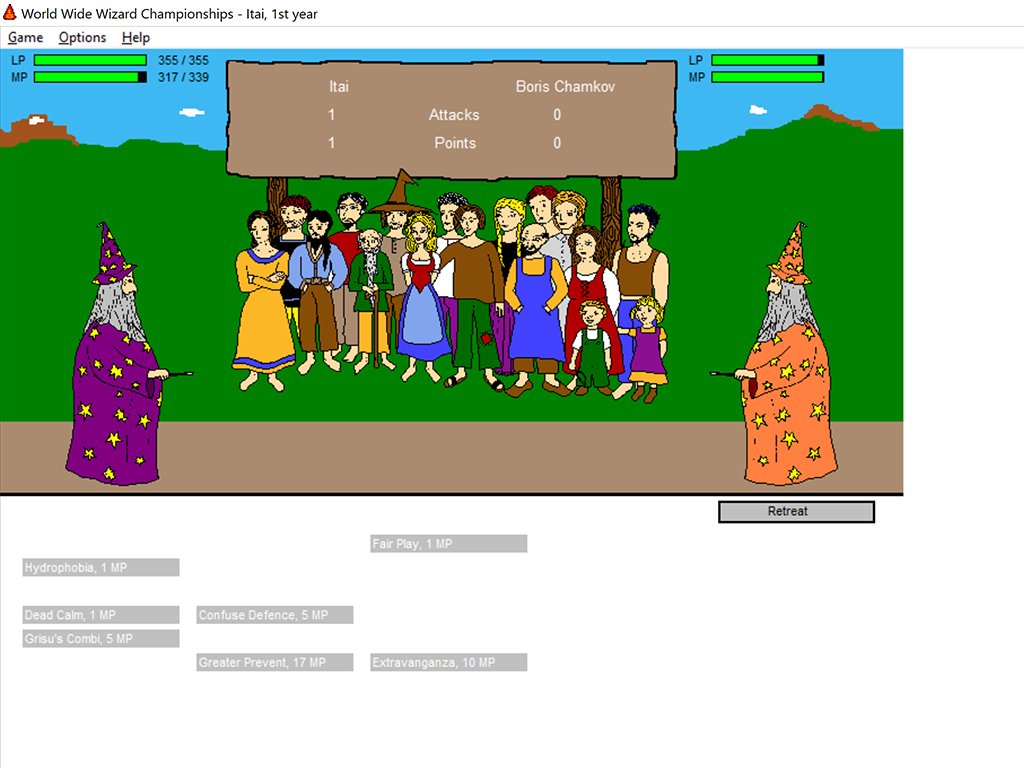Viewport: 1024px width, 768px height.
Task: Click the spectator with the brown pointed hat
Action: (397, 222)
